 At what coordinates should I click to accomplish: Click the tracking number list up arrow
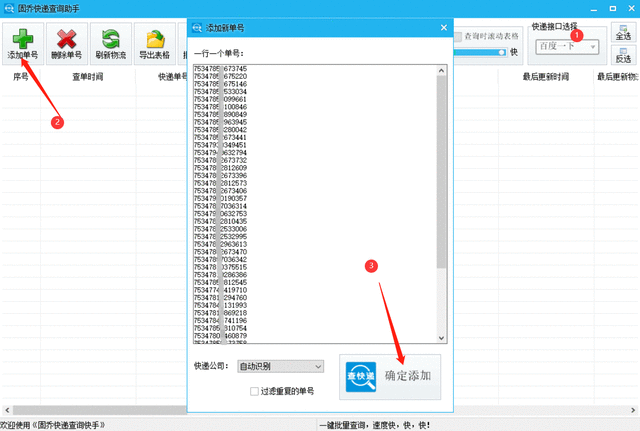click(441, 71)
